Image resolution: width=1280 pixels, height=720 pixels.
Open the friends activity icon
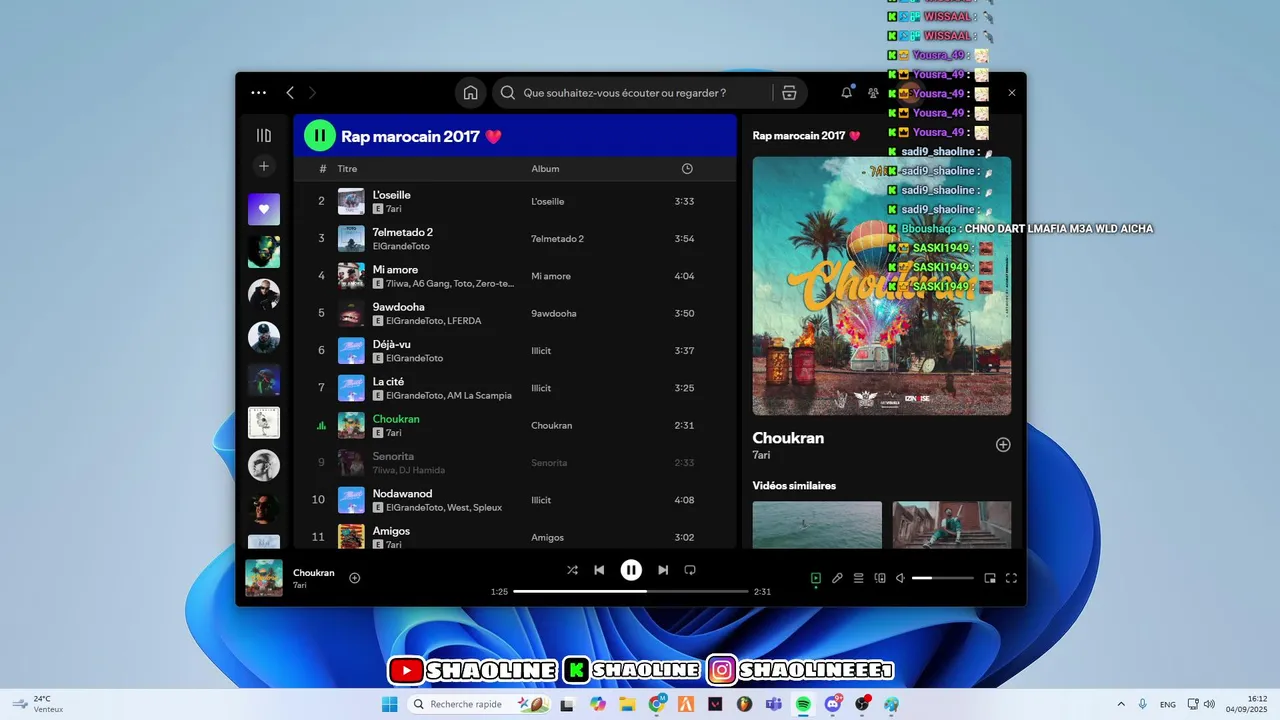873,93
